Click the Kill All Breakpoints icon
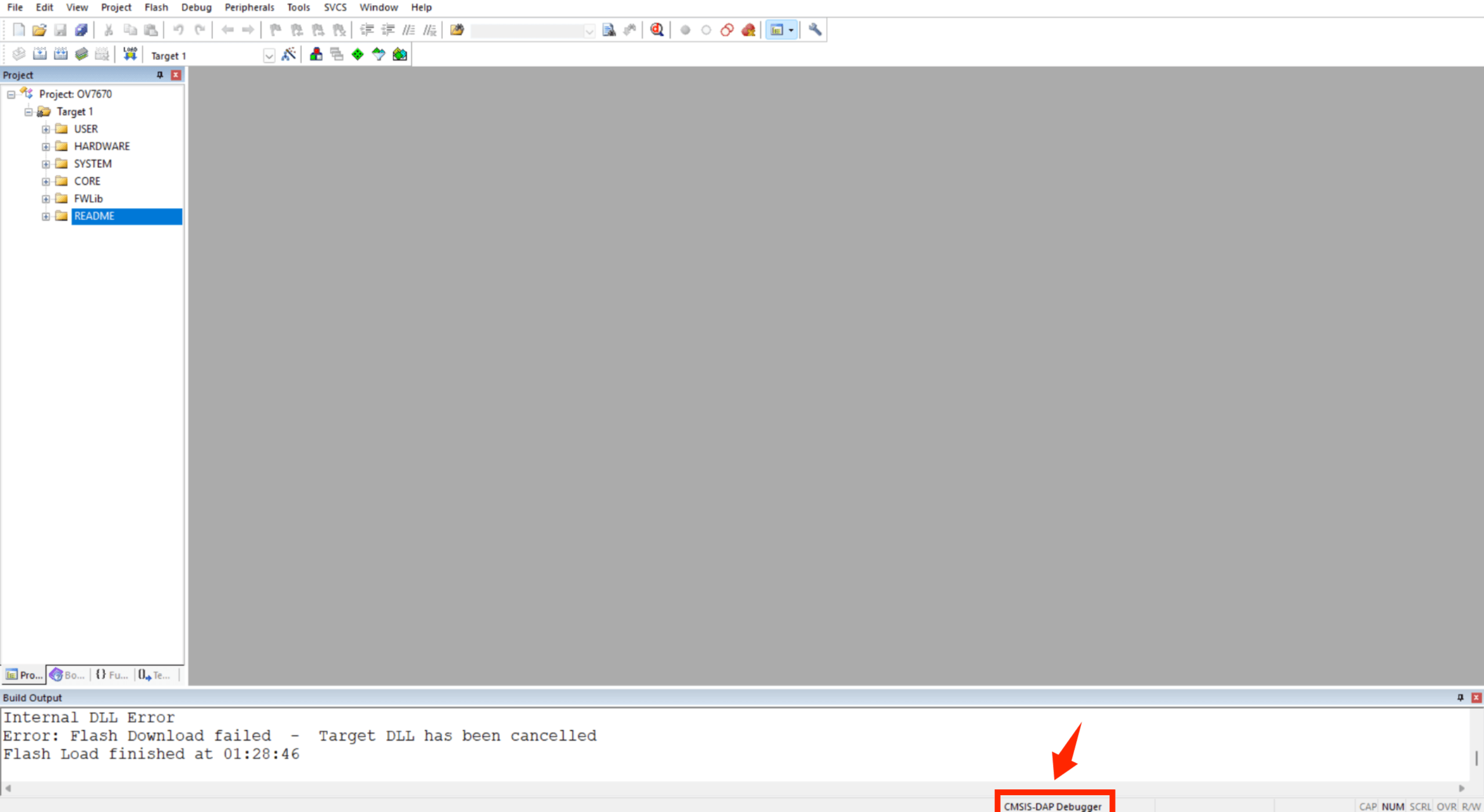 [748, 30]
